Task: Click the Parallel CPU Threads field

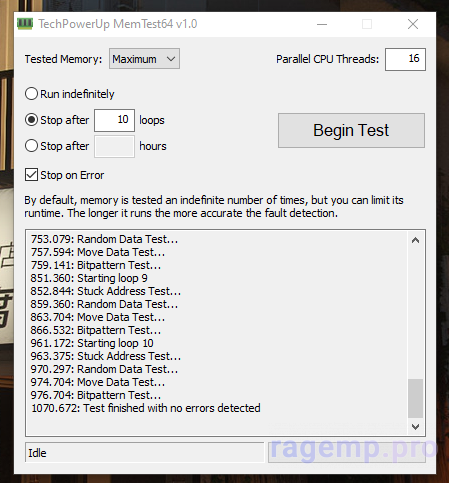Action: pos(405,59)
